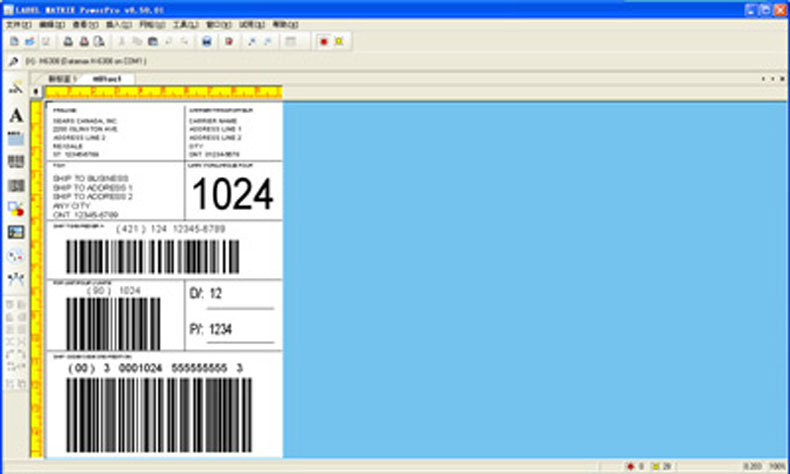Click the vertical yellow ruler

36,280
